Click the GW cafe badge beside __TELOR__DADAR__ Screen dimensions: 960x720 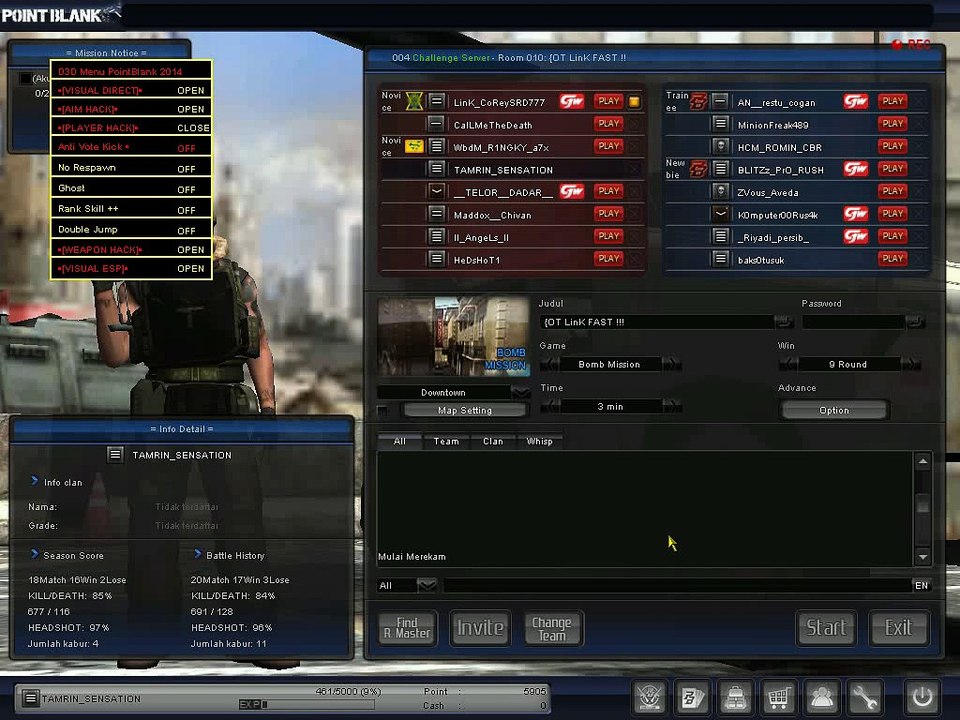point(572,192)
